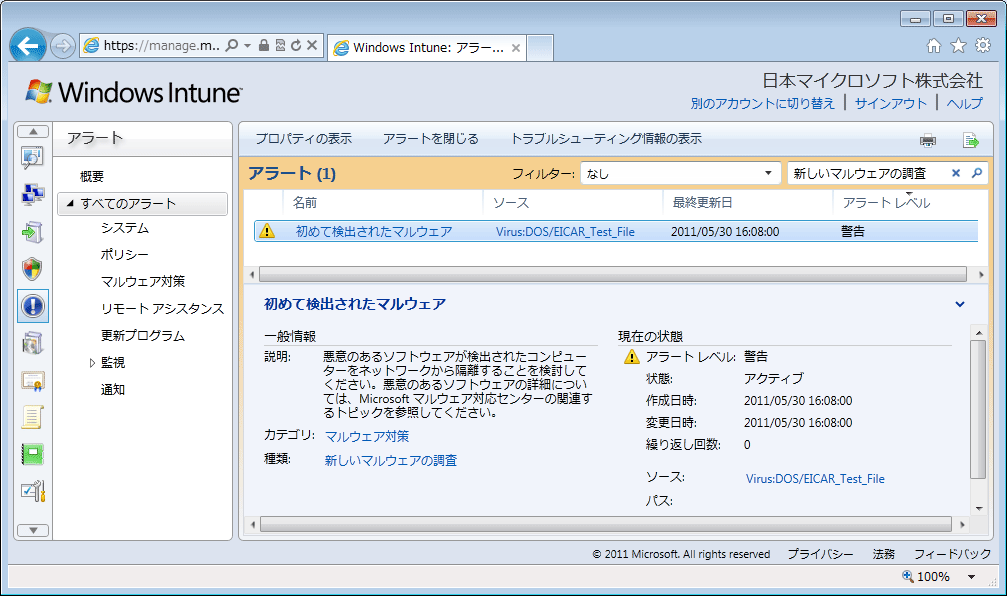Select システム under all alerts

(x=125, y=228)
